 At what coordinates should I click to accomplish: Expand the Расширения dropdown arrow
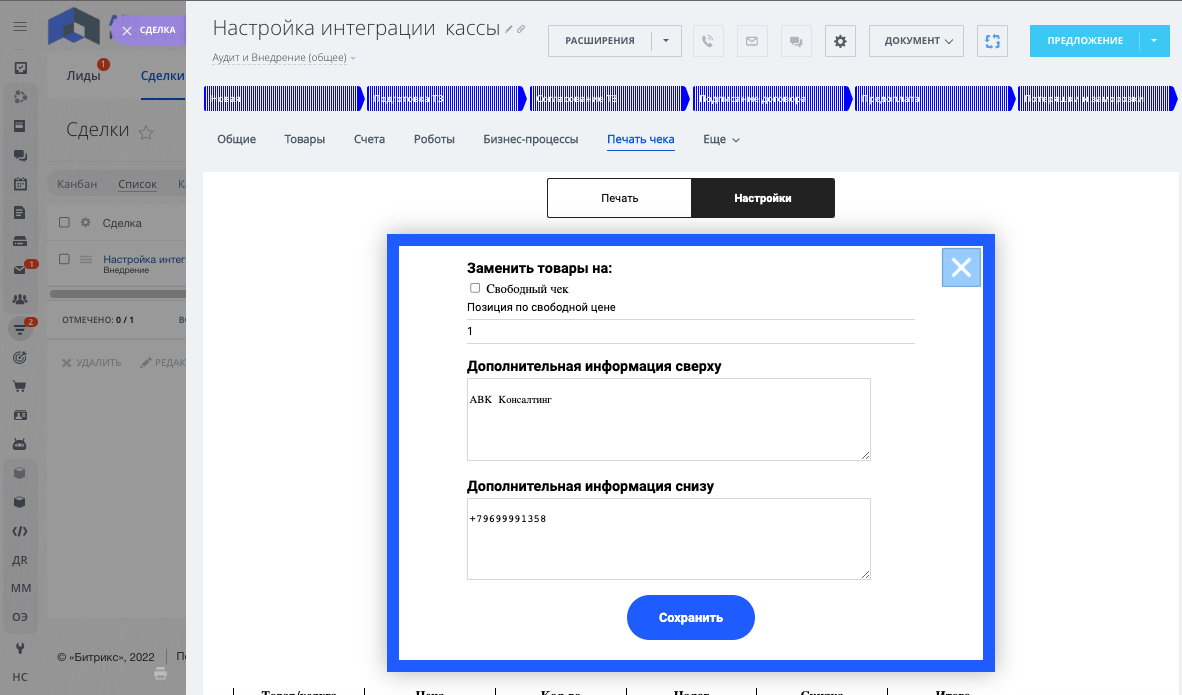point(666,41)
